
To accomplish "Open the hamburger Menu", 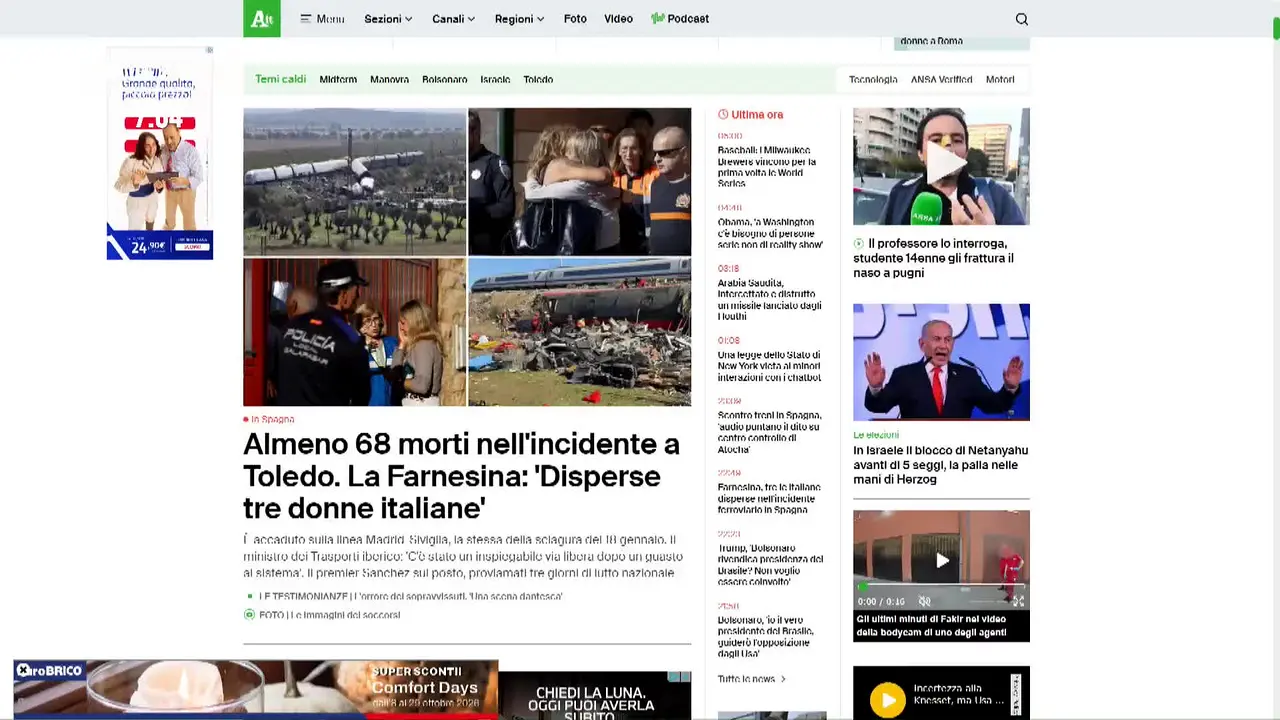I will 322,19.
